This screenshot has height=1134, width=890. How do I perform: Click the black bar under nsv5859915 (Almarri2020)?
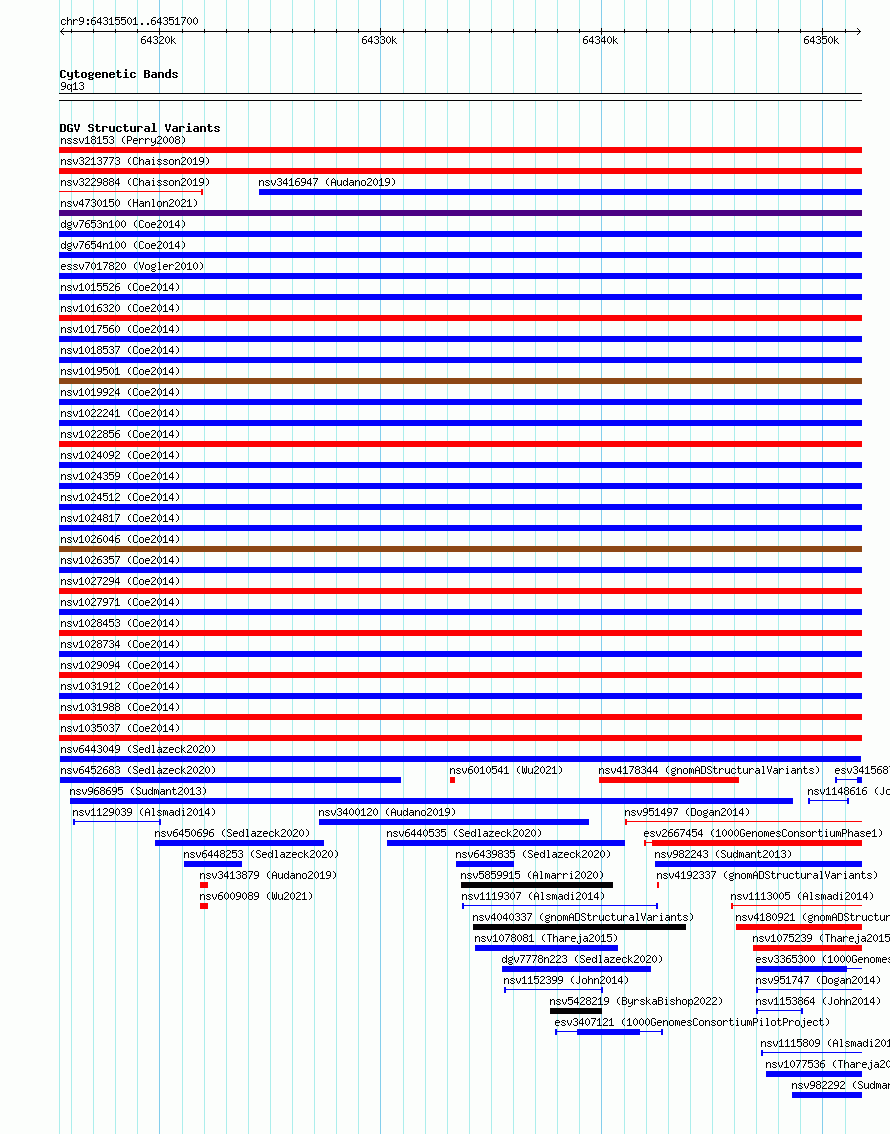(x=536, y=885)
